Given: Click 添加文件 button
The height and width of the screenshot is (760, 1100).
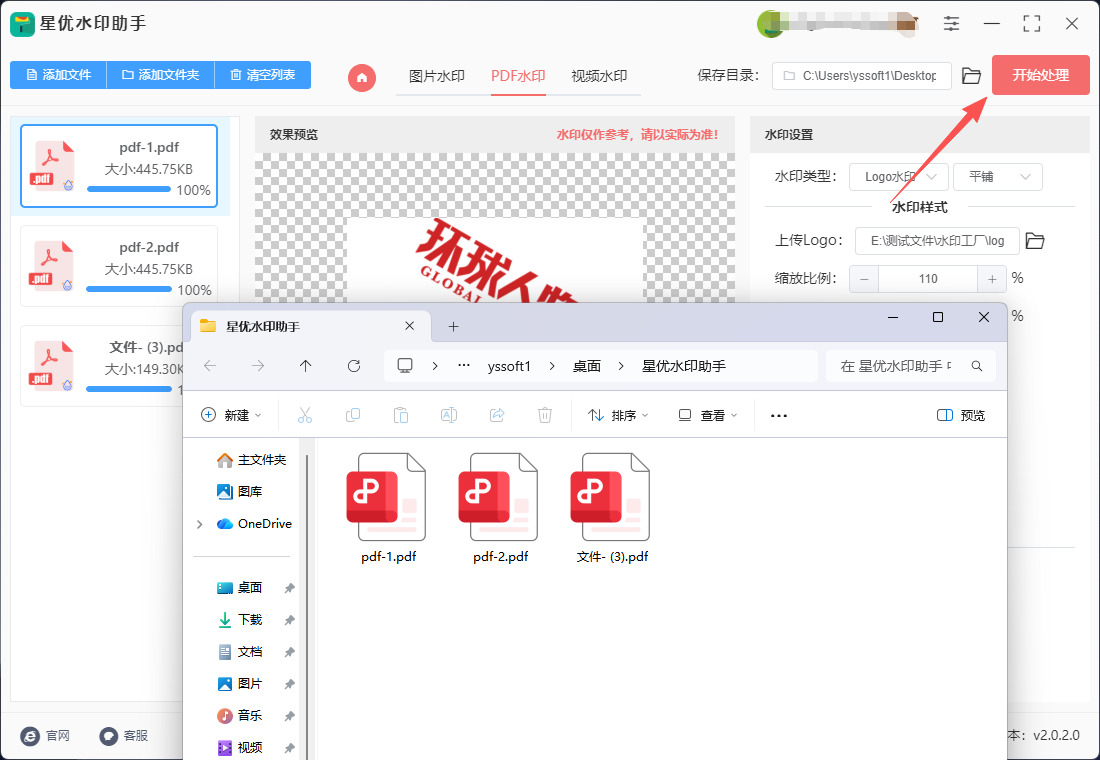Looking at the screenshot, I should [x=58, y=75].
